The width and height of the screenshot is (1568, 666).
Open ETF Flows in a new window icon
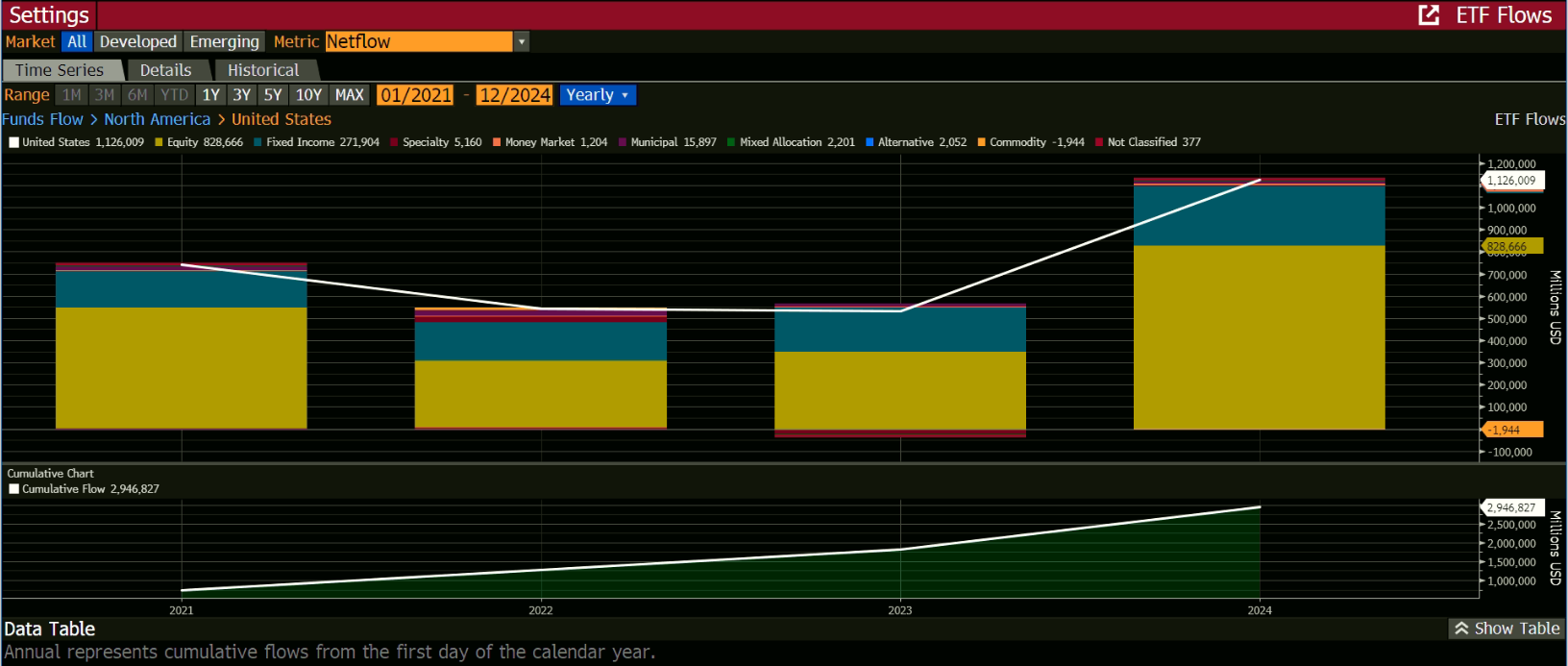pos(1429,15)
